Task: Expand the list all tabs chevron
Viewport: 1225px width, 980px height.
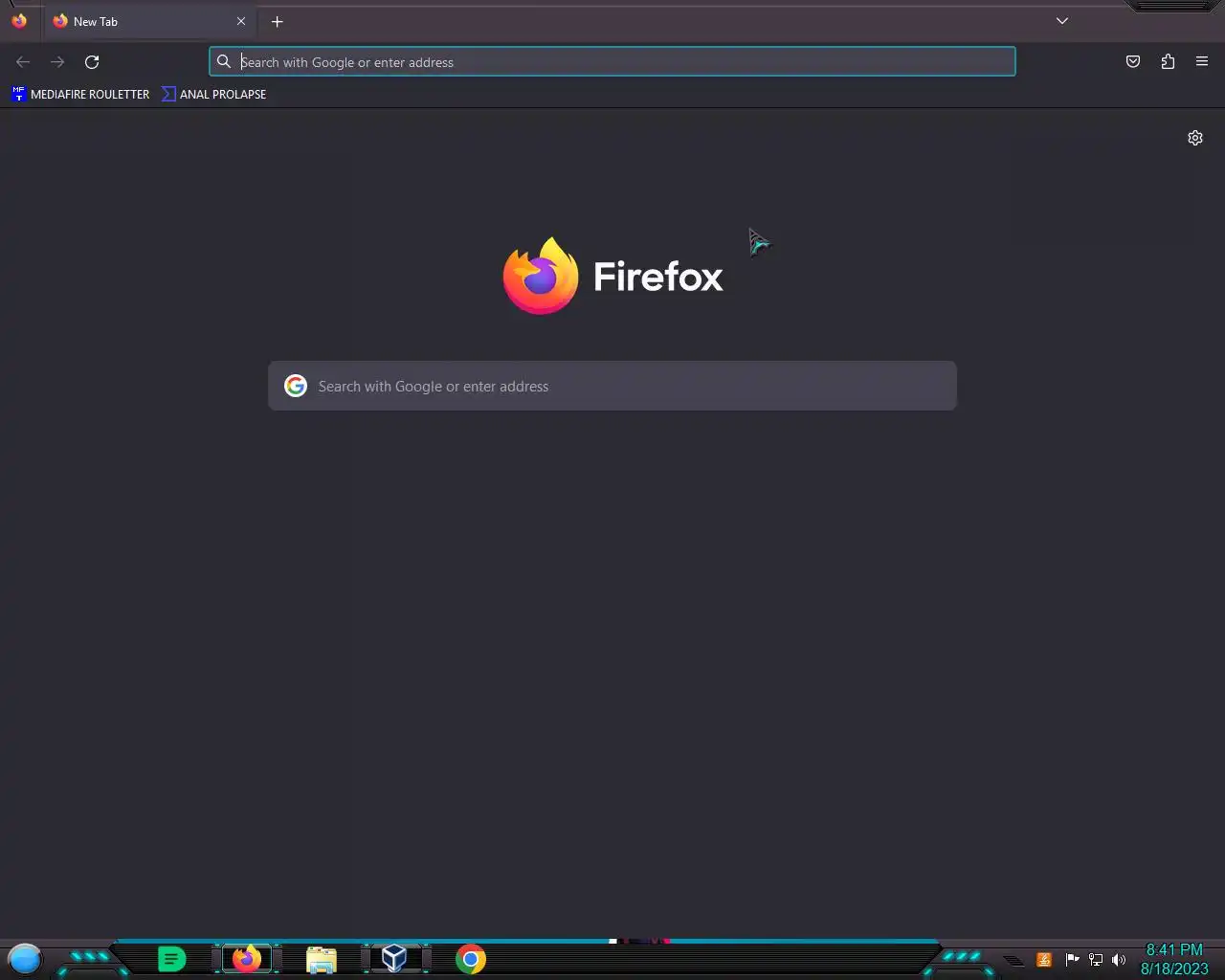Action: click(1062, 21)
